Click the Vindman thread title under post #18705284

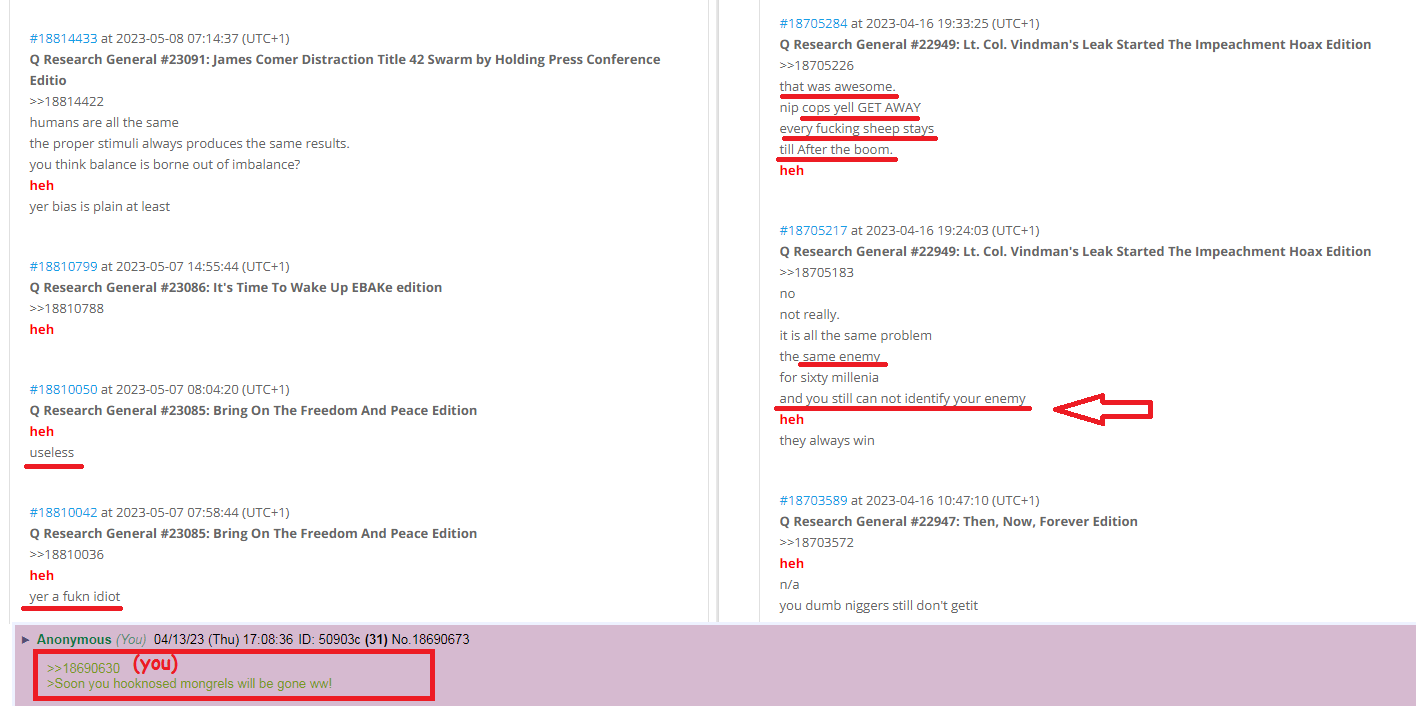coord(1076,45)
